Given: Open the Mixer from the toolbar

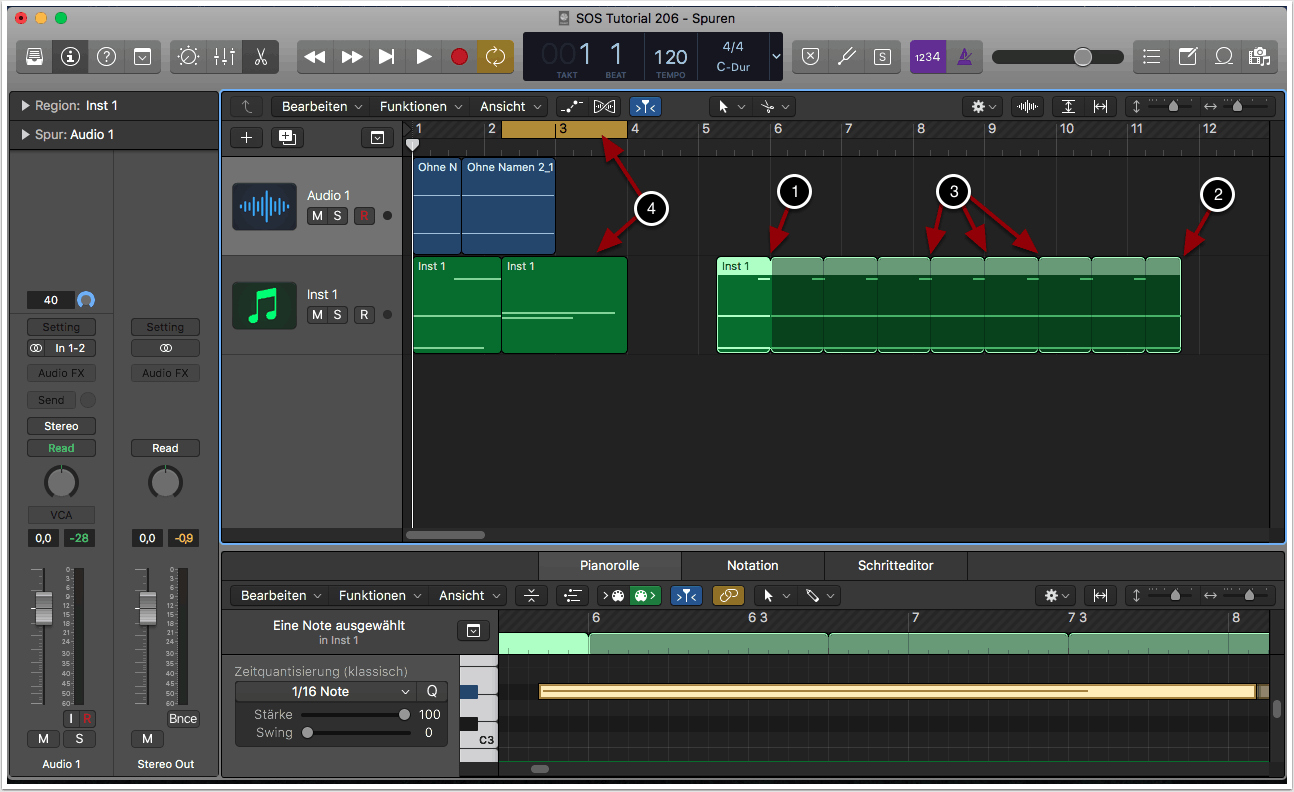Looking at the screenshot, I should click(x=224, y=57).
